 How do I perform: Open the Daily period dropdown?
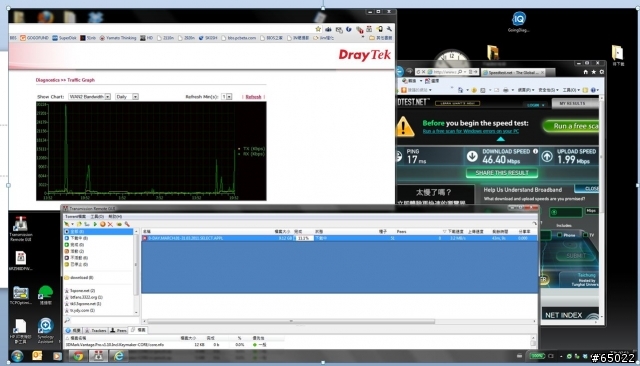tap(127, 97)
